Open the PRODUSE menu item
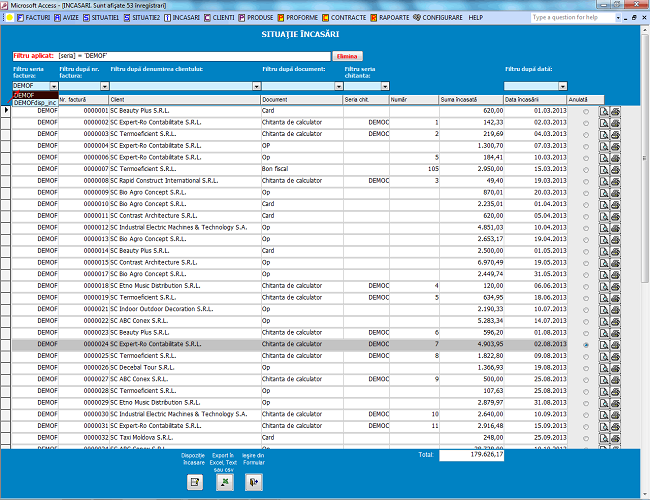 tap(256, 18)
